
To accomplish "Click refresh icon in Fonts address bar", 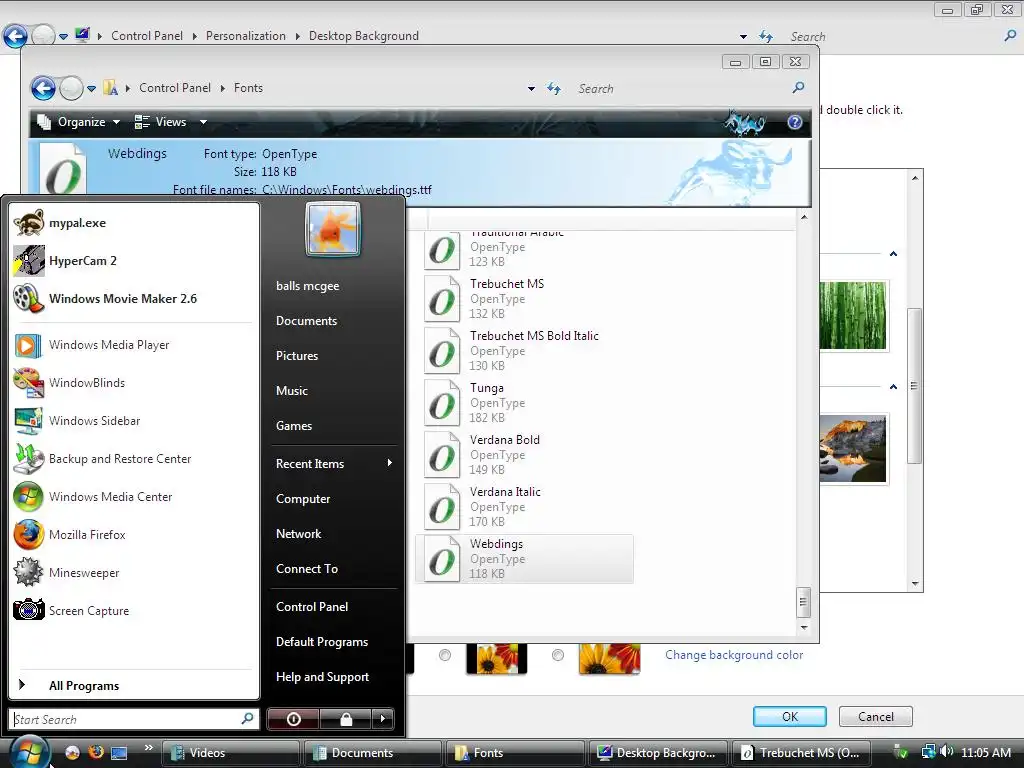I will tap(554, 88).
